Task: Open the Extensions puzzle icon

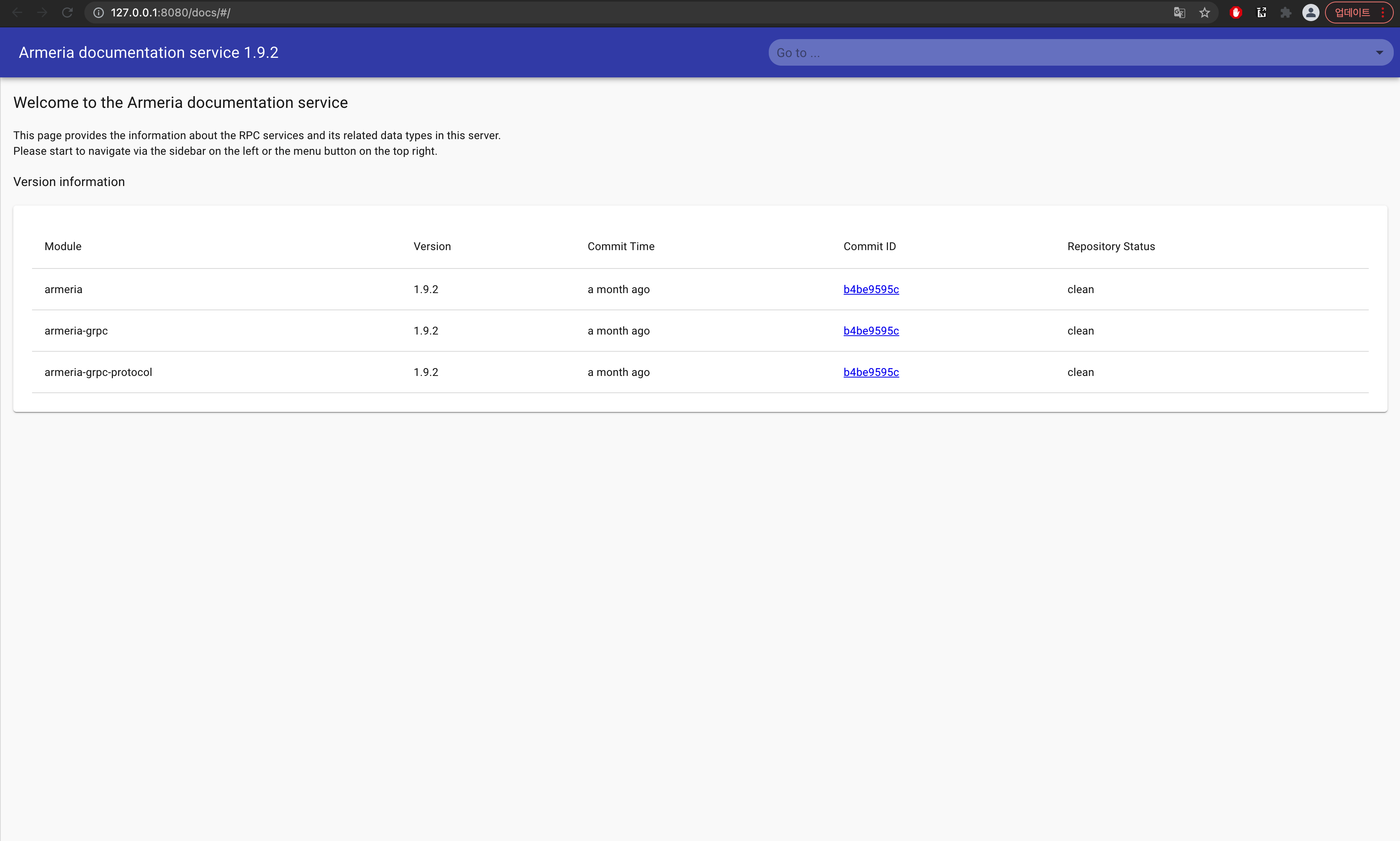Action: [1286, 13]
